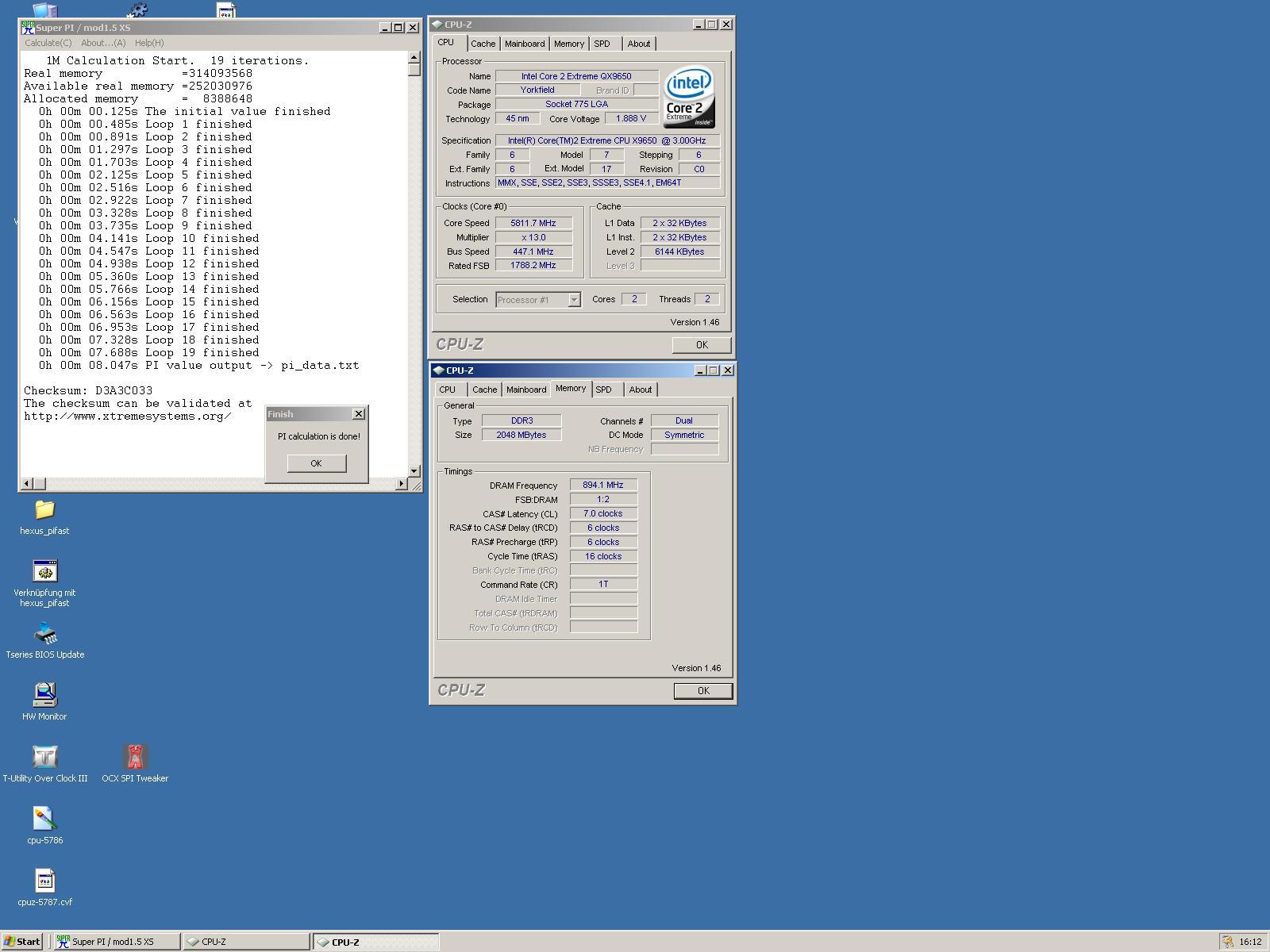Click Command Rate value 1T
The image size is (1270, 952).
pos(603,585)
